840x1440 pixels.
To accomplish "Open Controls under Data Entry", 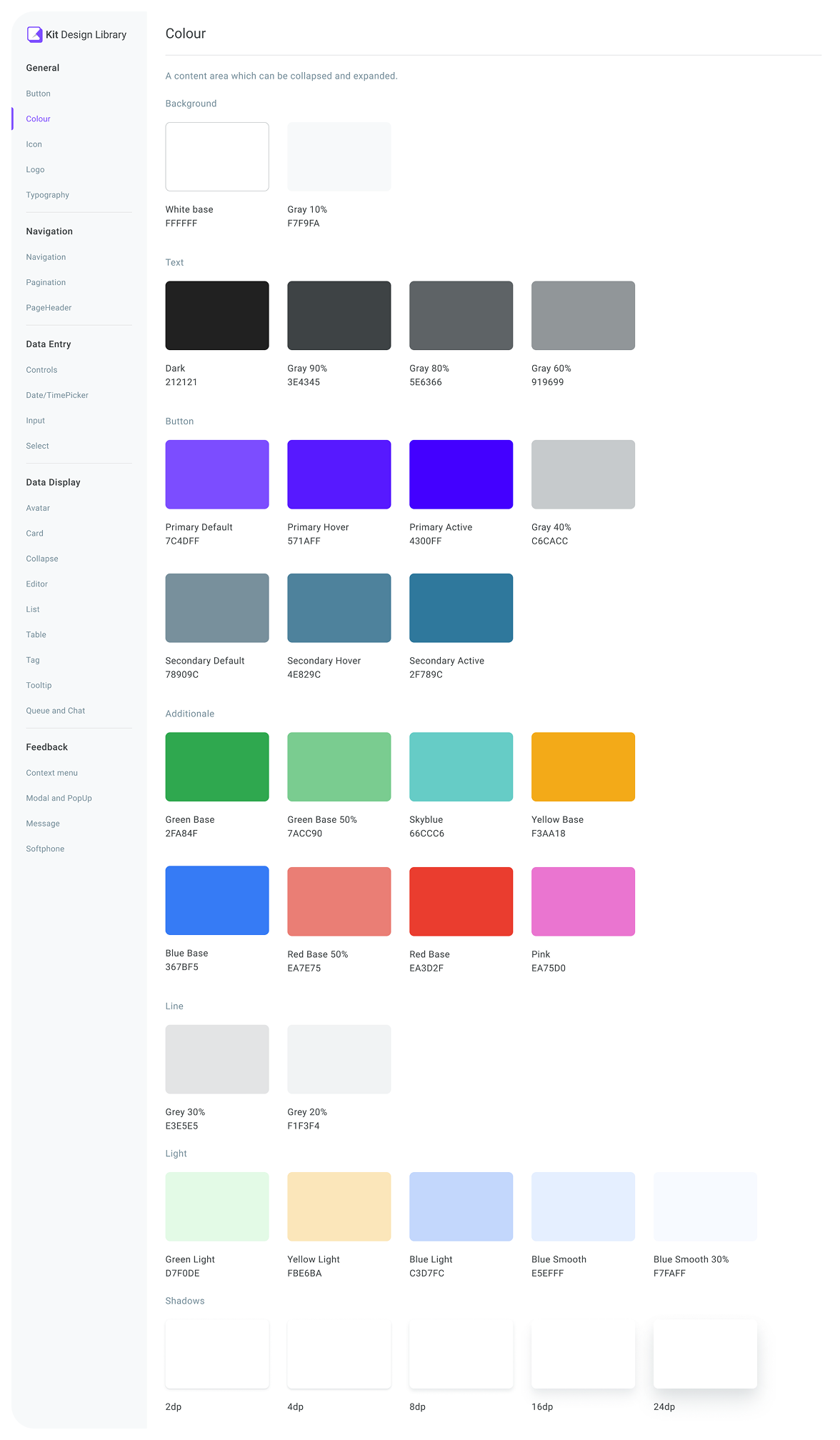I will (x=42, y=370).
